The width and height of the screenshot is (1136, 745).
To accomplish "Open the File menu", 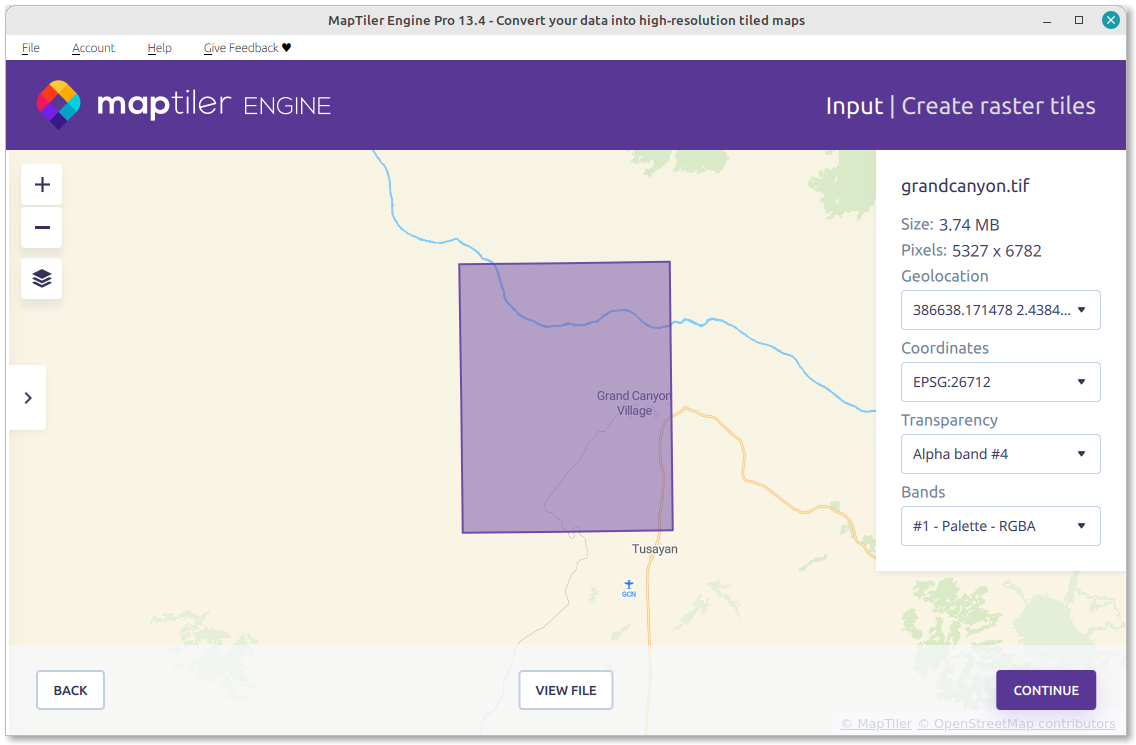I will click(30, 48).
